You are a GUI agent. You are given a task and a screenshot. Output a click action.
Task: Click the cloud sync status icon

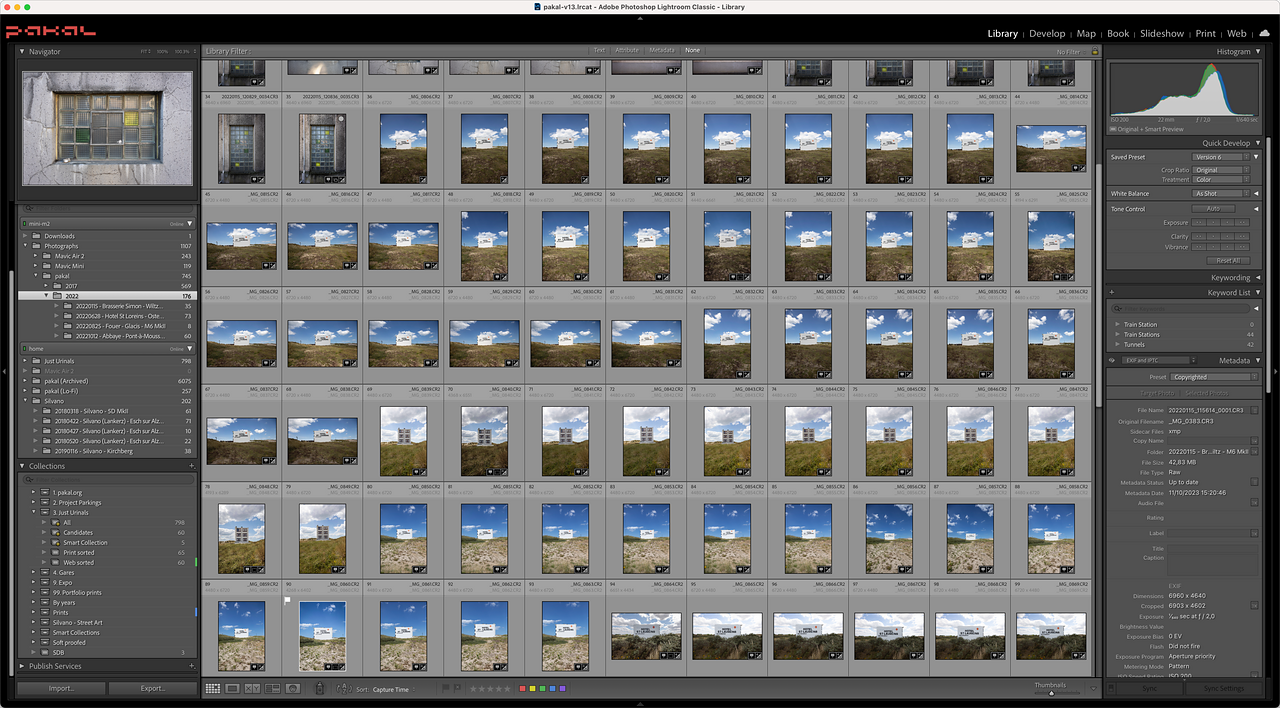1264,33
